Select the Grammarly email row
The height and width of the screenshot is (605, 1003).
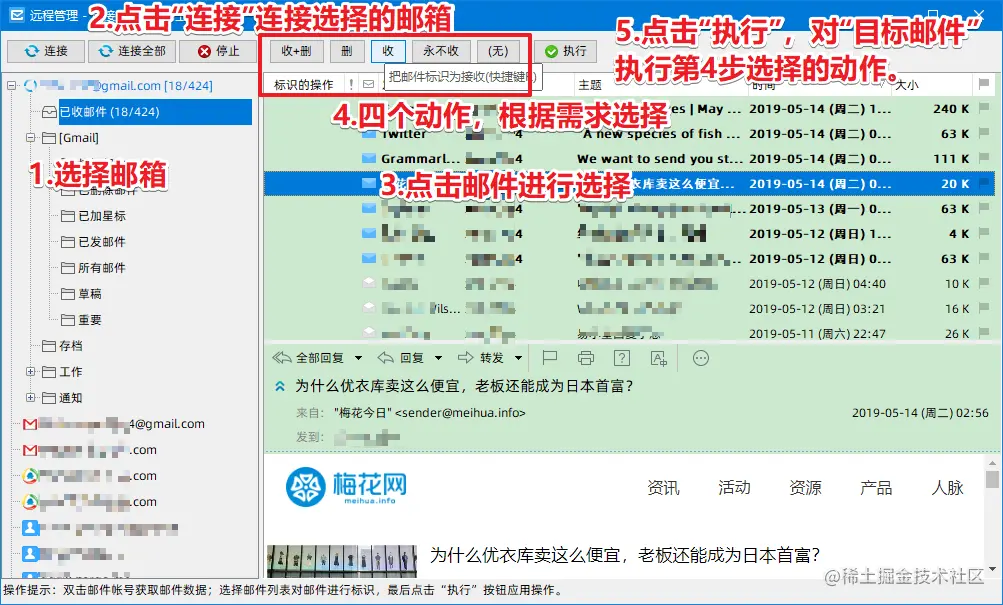pos(629,159)
